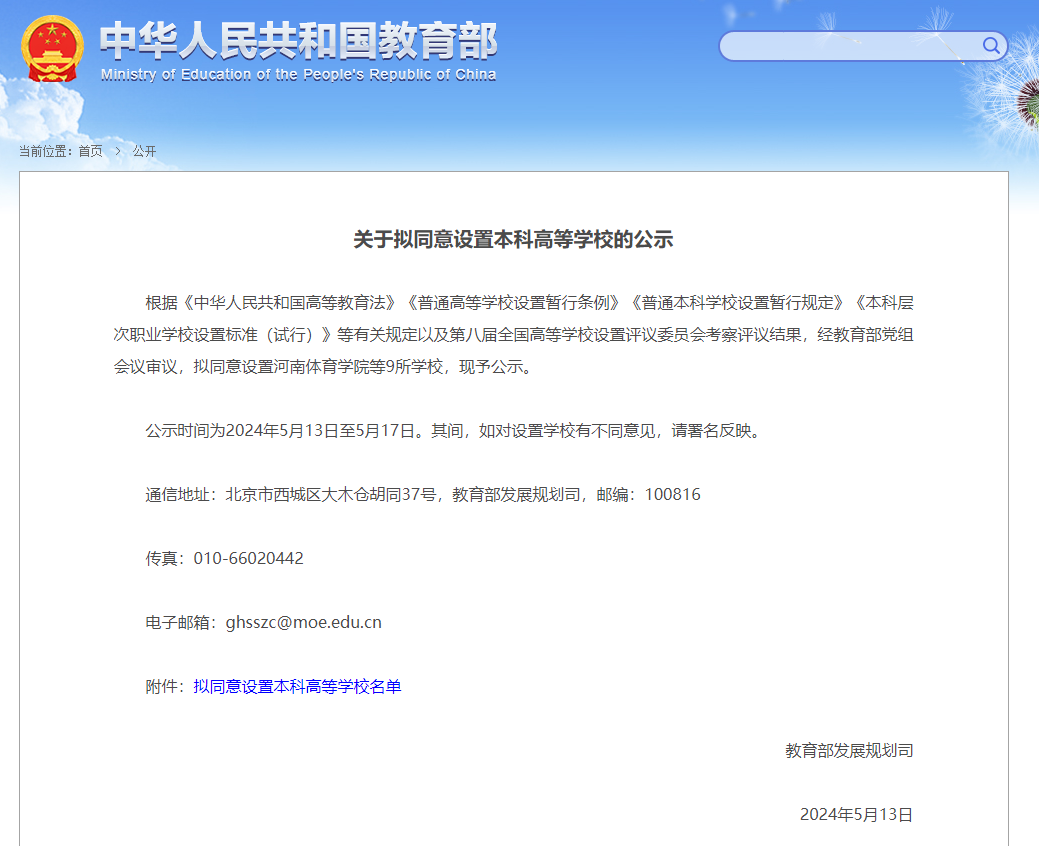This screenshot has height=846, width=1039.
Task: Focus the site search input field
Action: pyautogui.click(x=863, y=46)
